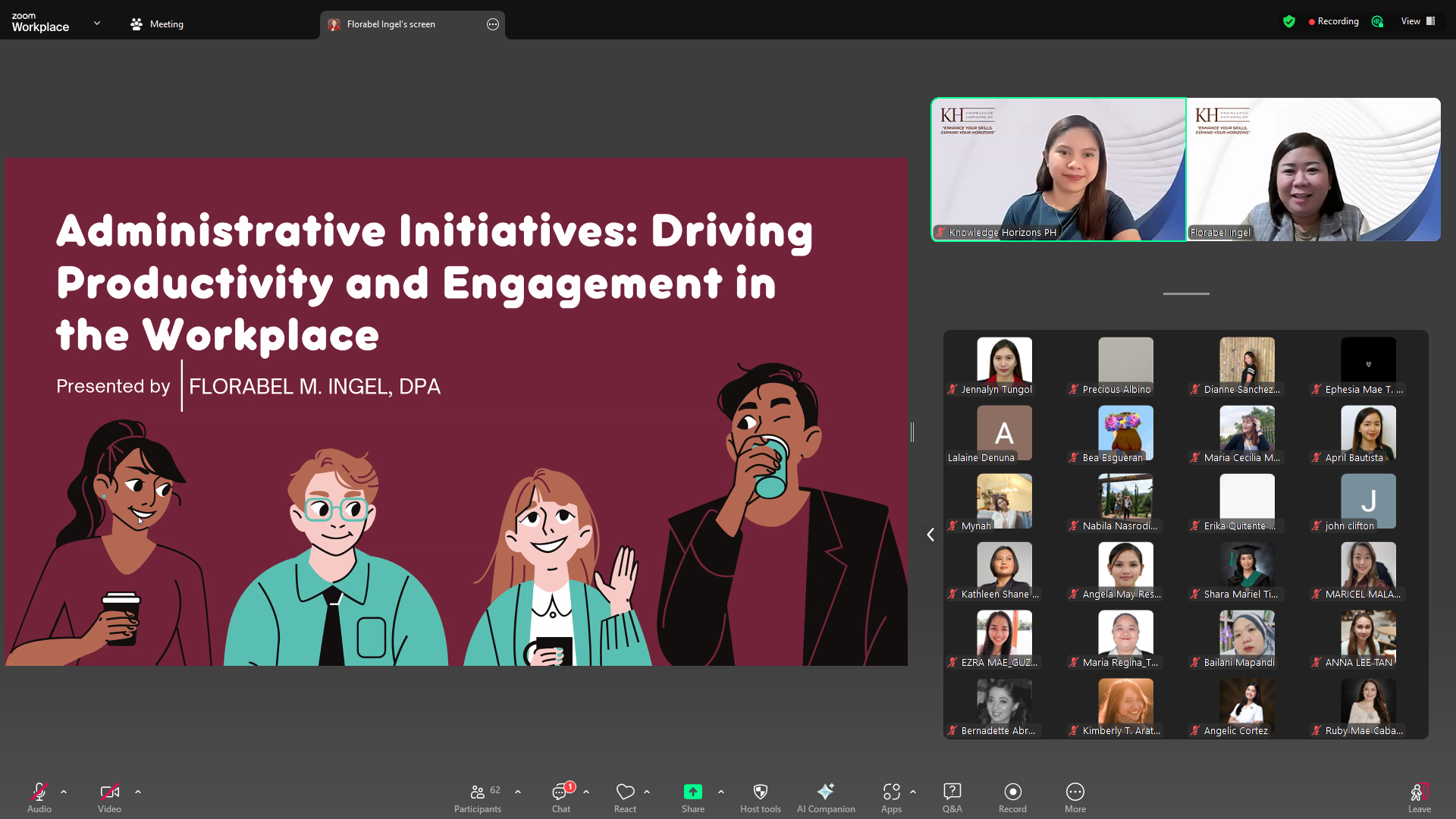
Task: Expand video options caret
Action: click(138, 792)
